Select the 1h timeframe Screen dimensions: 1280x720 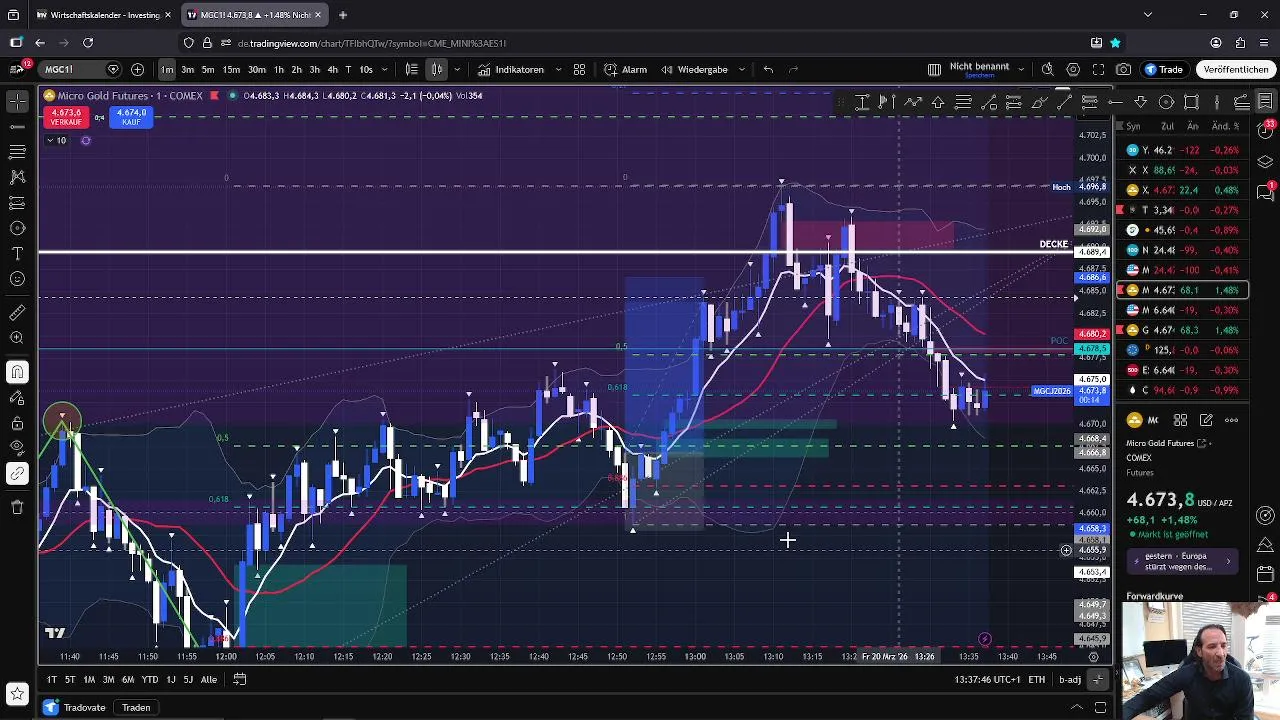pos(279,69)
